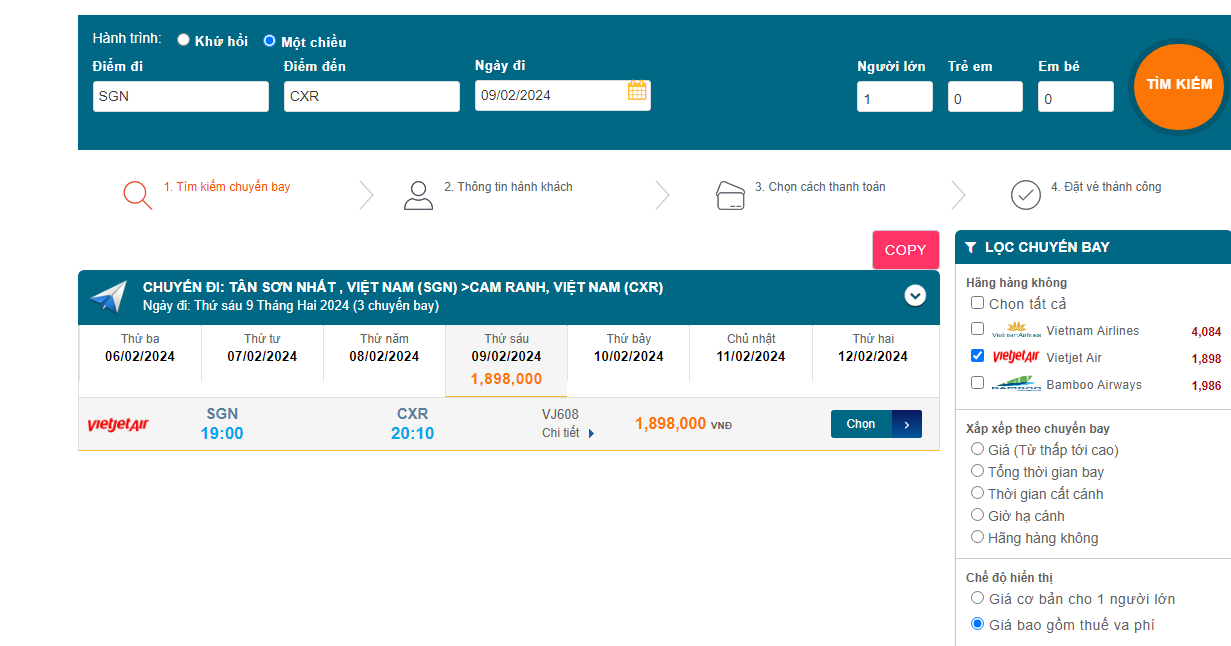
Task: Click the filter funnel icon in Lọc Chuyến Bay
Action: (971, 248)
